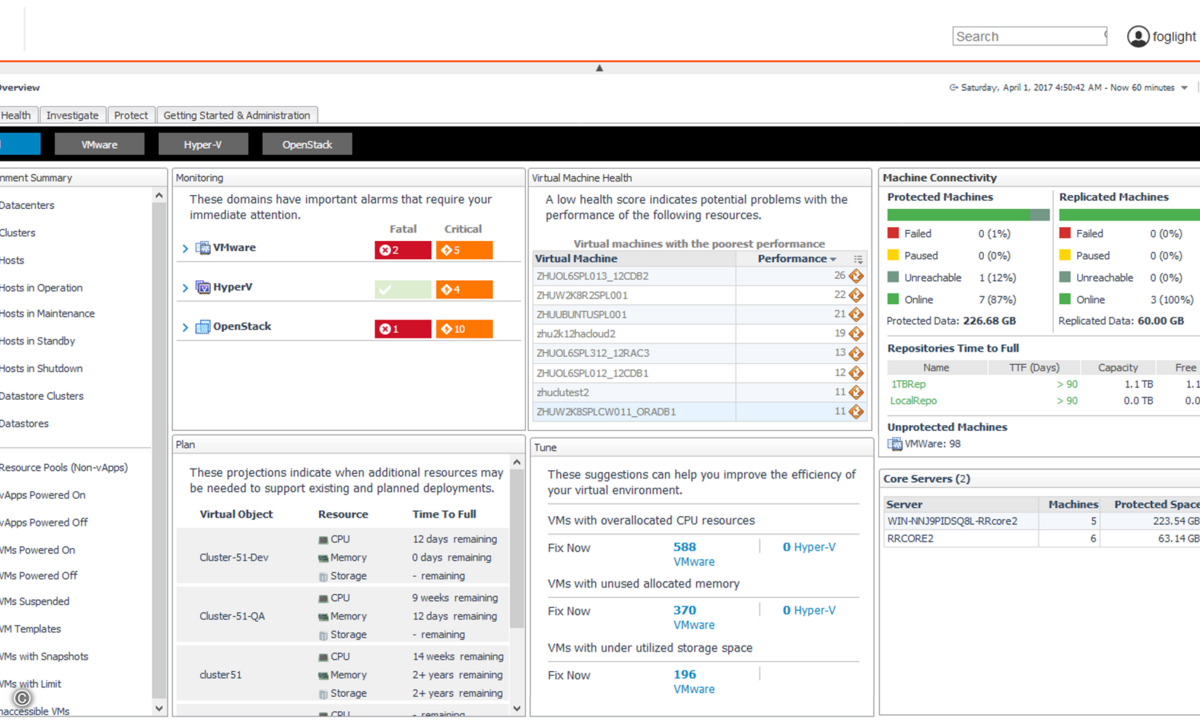Click the Storage icon for Cluster-51-Dev
1200x720 pixels.
pyautogui.click(x=323, y=576)
